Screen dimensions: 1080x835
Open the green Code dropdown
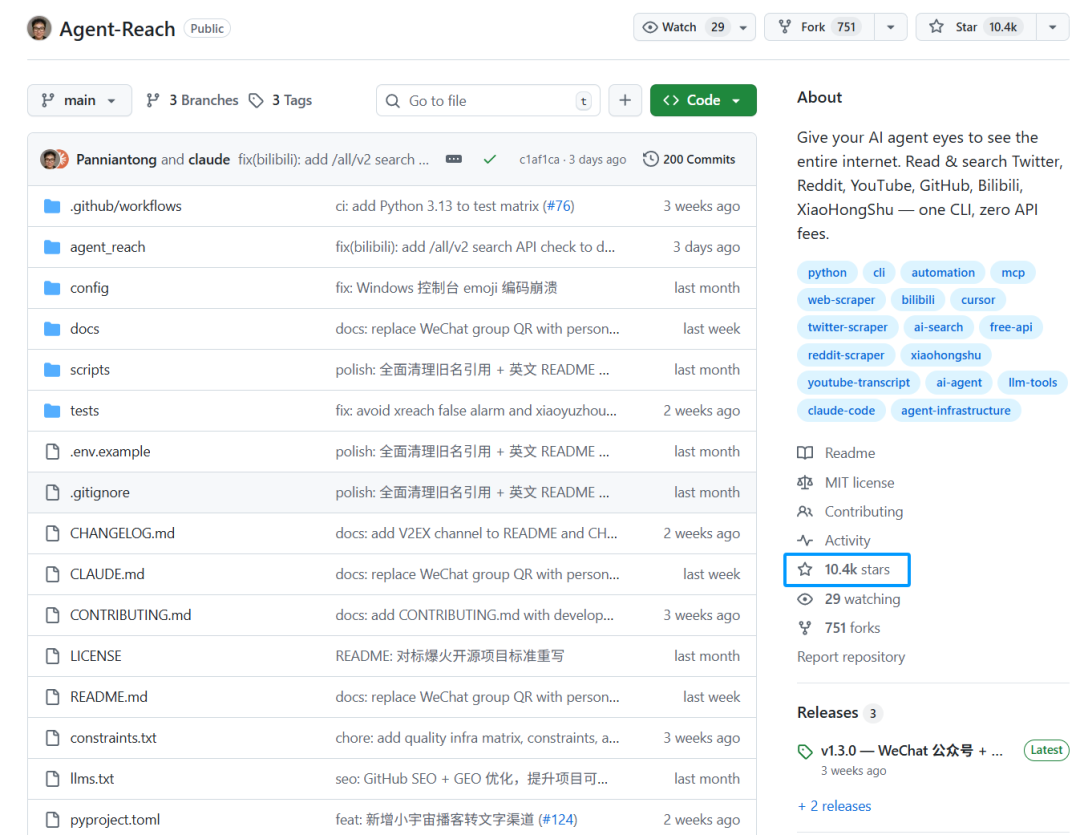[703, 100]
